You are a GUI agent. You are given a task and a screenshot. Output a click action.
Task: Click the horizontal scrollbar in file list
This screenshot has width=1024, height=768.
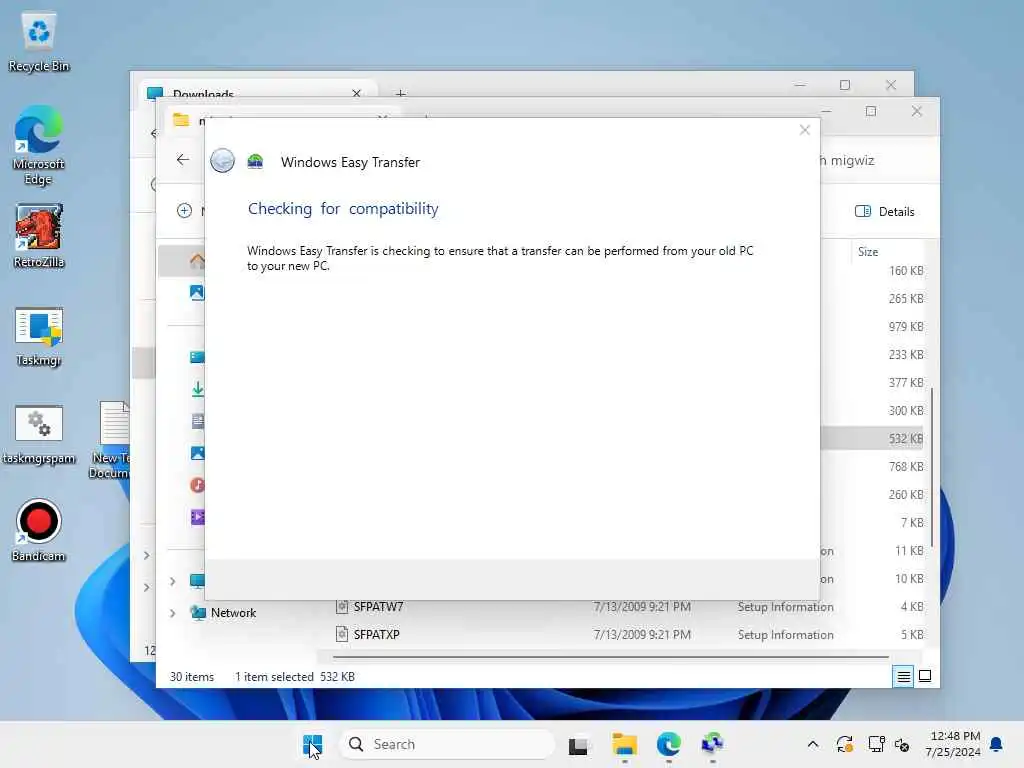(x=611, y=657)
